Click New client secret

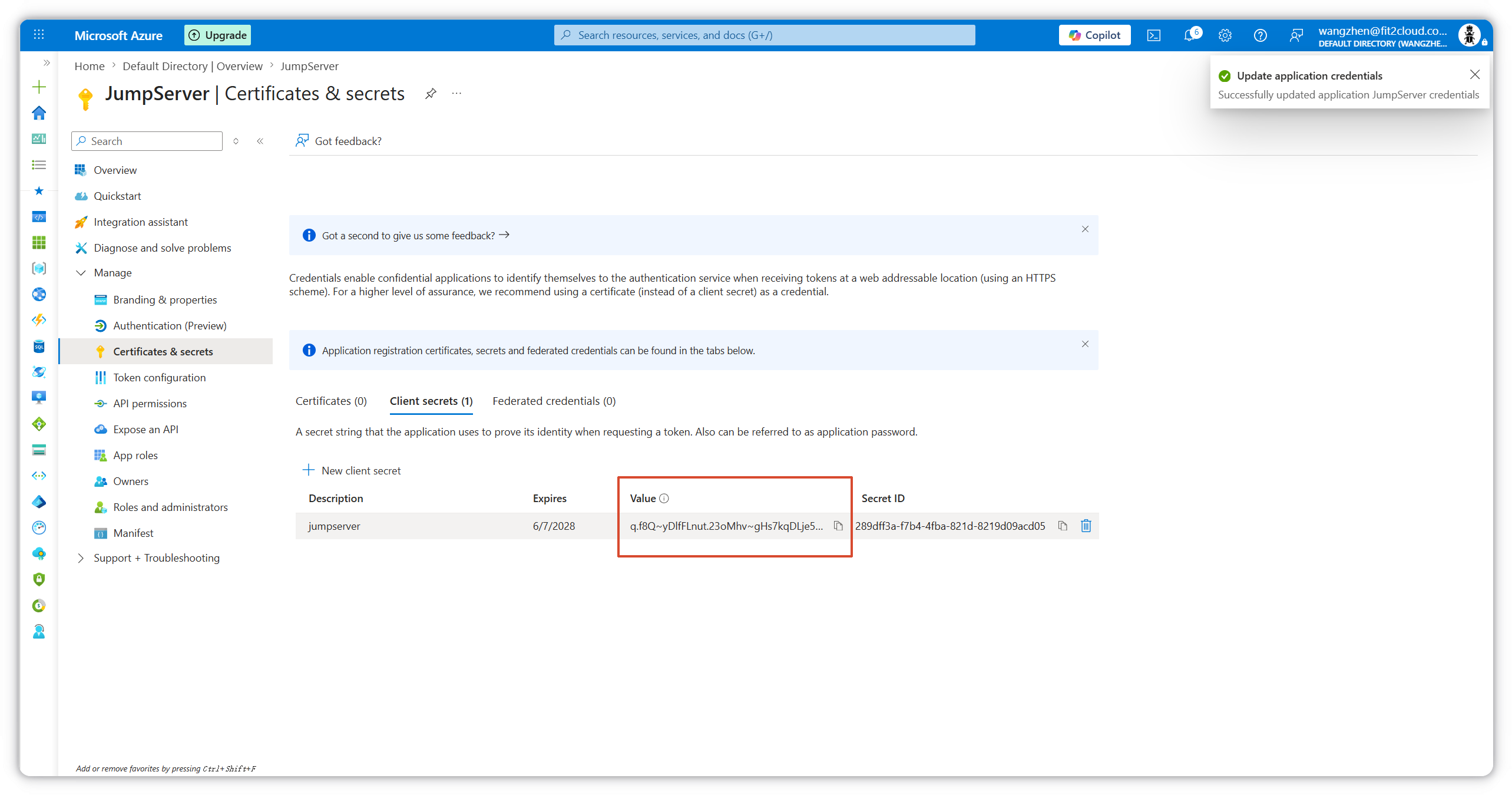tap(352, 470)
